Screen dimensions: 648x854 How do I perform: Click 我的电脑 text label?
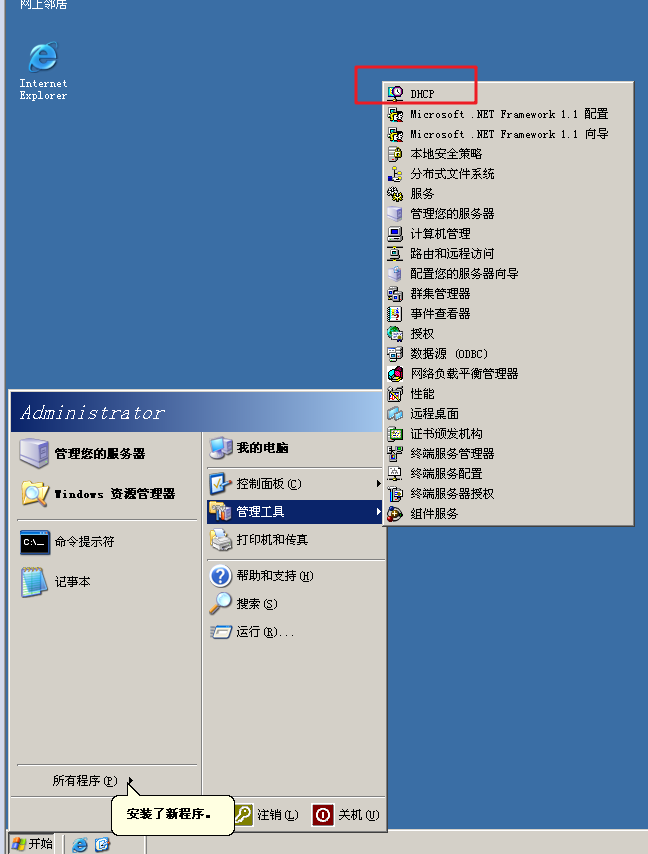pyautogui.click(x=262, y=448)
